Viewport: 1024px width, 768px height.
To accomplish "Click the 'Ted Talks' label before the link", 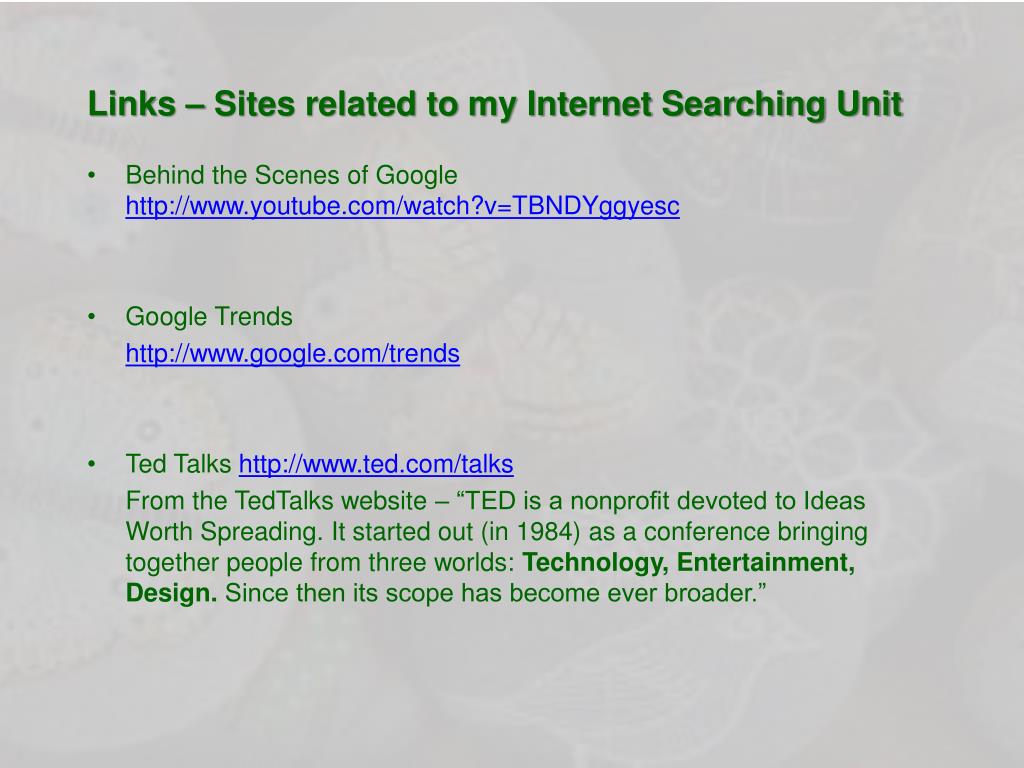I will tap(178, 464).
